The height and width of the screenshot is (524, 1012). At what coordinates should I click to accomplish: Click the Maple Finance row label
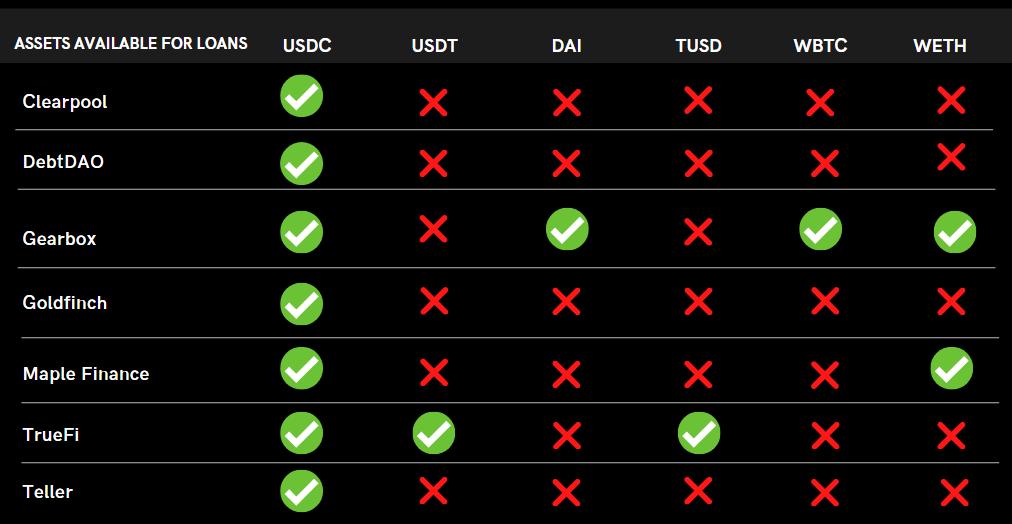(x=86, y=374)
